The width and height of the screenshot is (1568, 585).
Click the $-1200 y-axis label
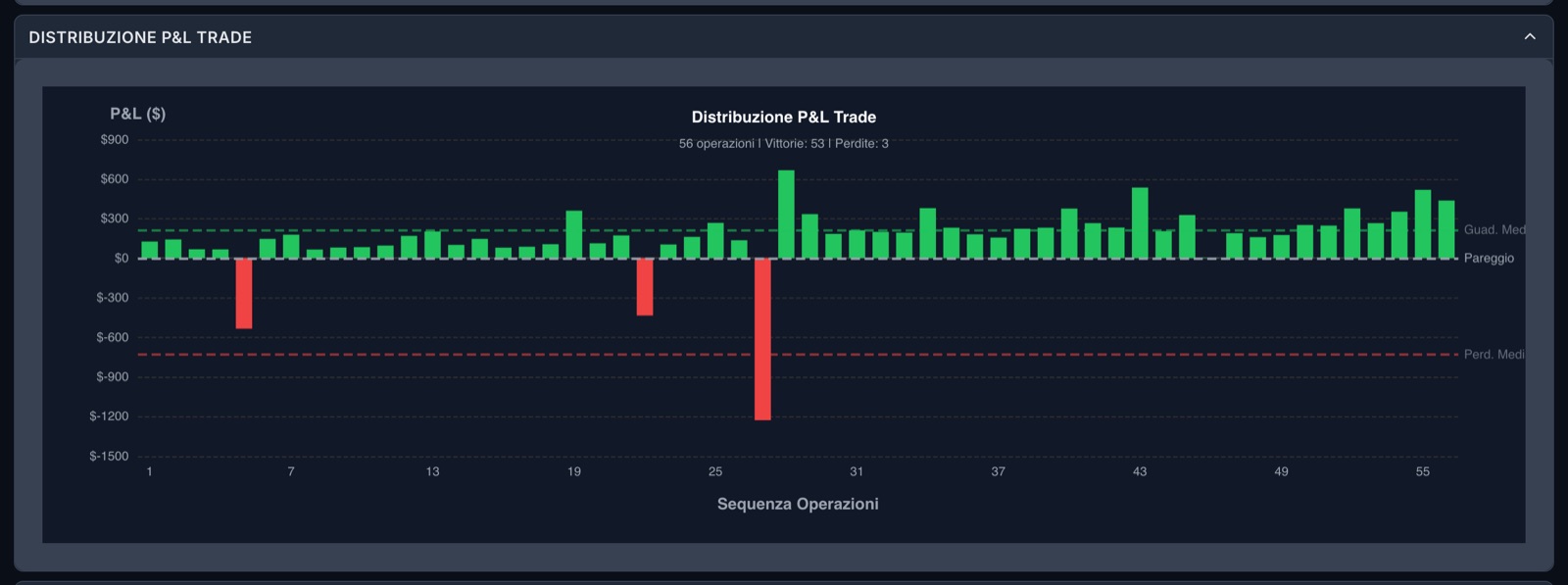tap(109, 416)
